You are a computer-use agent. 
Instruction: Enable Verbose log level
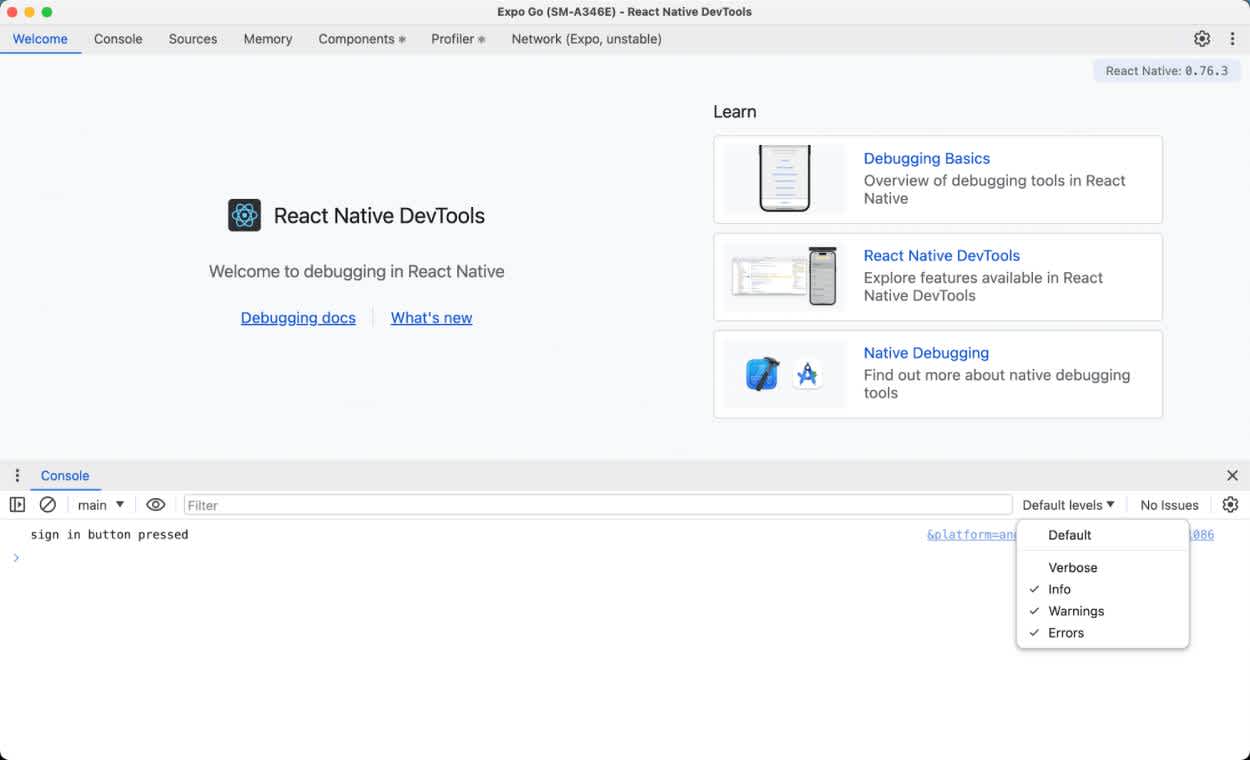click(x=1072, y=567)
